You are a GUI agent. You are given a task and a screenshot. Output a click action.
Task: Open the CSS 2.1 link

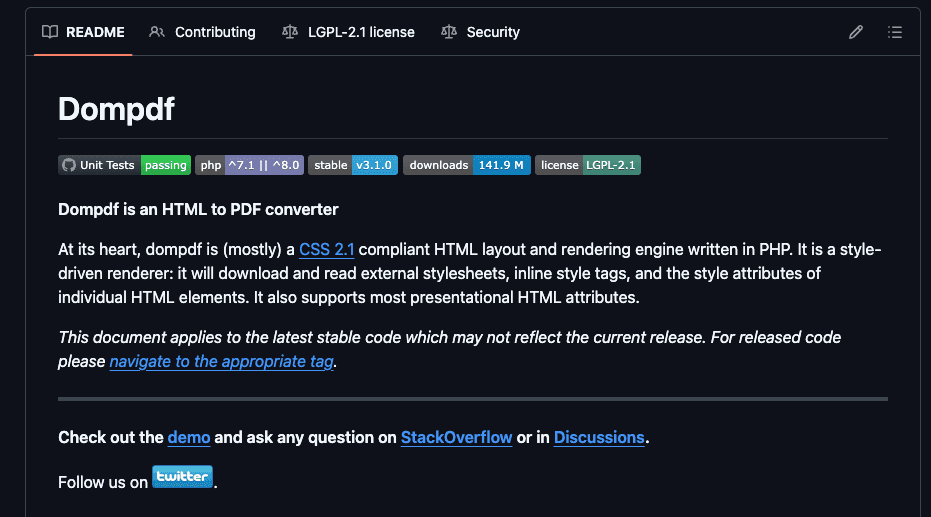pos(327,249)
